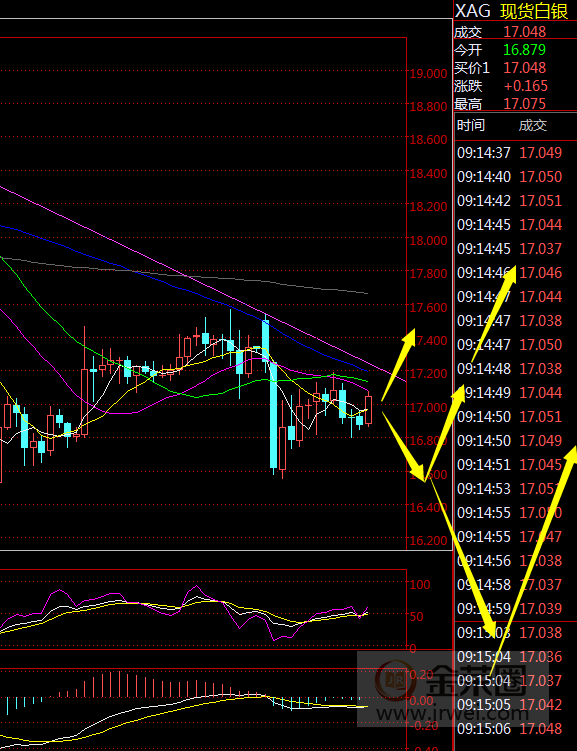Image resolution: width=577 pixels, height=751 pixels.
Task: Click the 今开 label
Action: pyautogui.click(x=468, y=50)
